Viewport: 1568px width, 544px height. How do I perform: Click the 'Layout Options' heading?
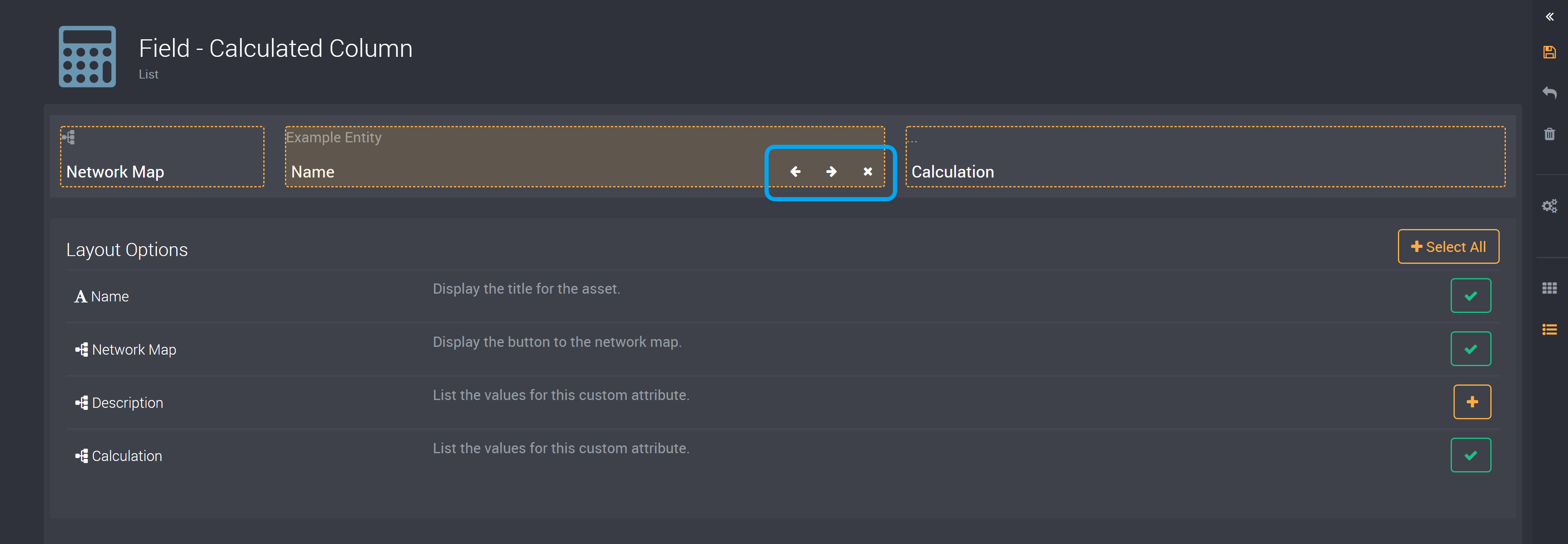coord(127,250)
